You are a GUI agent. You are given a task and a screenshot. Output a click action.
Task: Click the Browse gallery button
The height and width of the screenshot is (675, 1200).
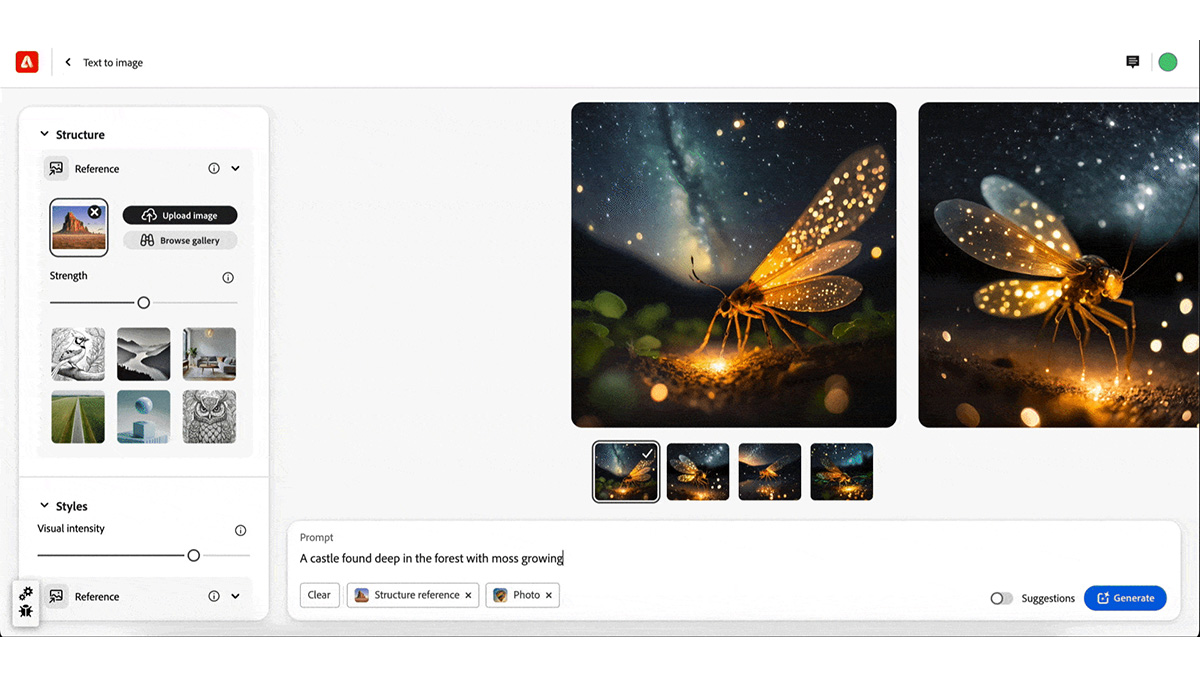tap(180, 240)
